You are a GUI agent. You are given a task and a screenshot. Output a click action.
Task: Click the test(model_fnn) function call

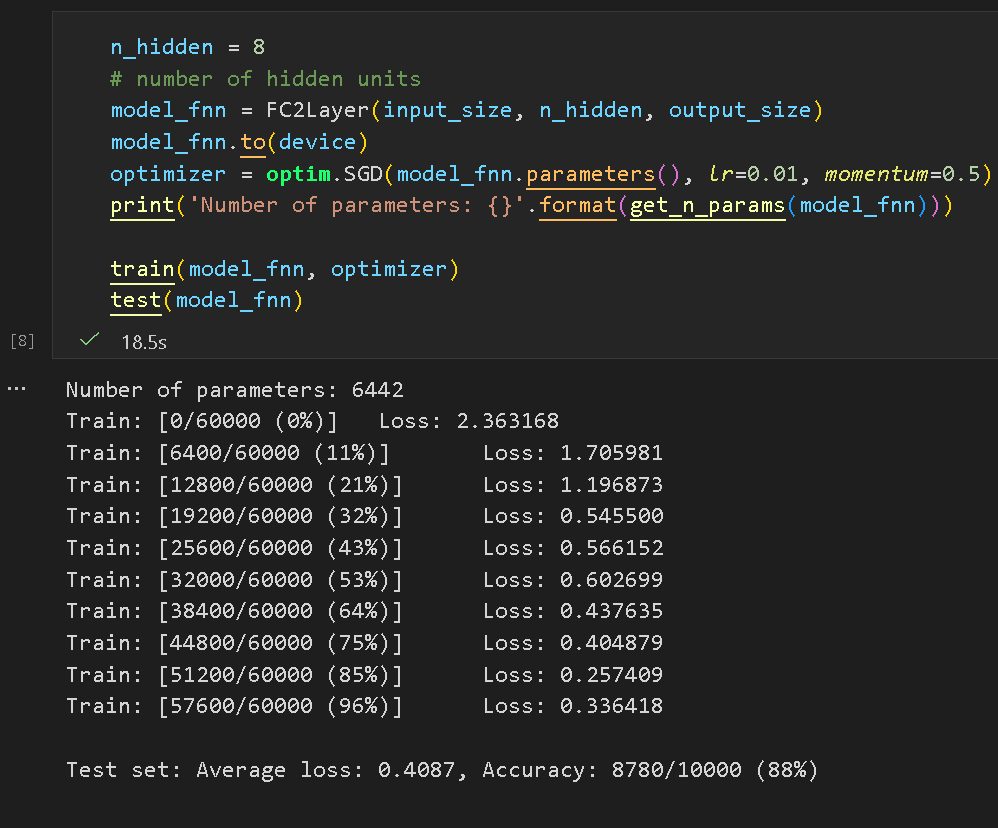pos(206,300)
